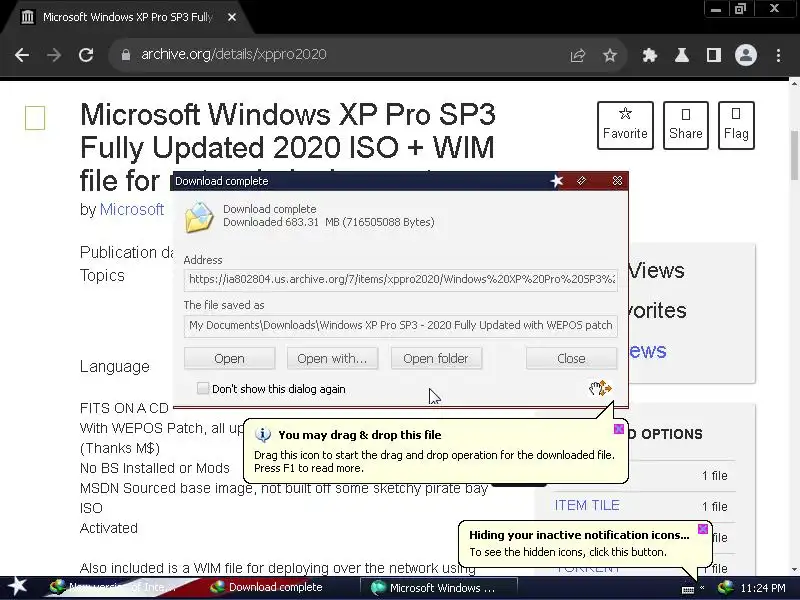This screenshot has height=600, width=800.
Task: Close the Microsoft Windows XP Pro browser tab
Action: [x=232, y=17]
